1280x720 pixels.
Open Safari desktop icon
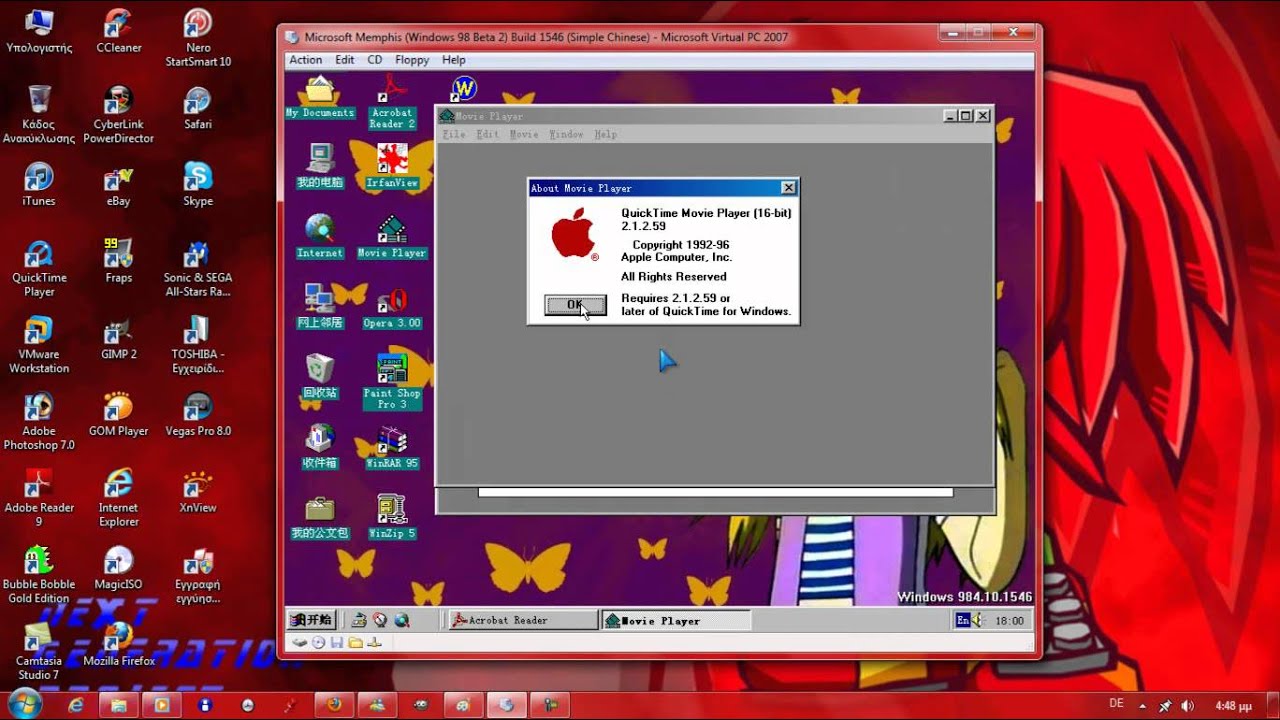(198, 108)
